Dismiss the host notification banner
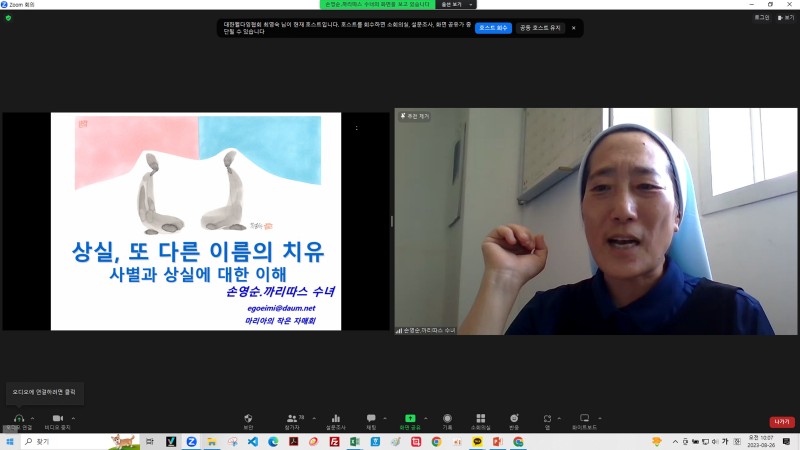This screenshot has width=800, height=450. (x=574, y=28)
